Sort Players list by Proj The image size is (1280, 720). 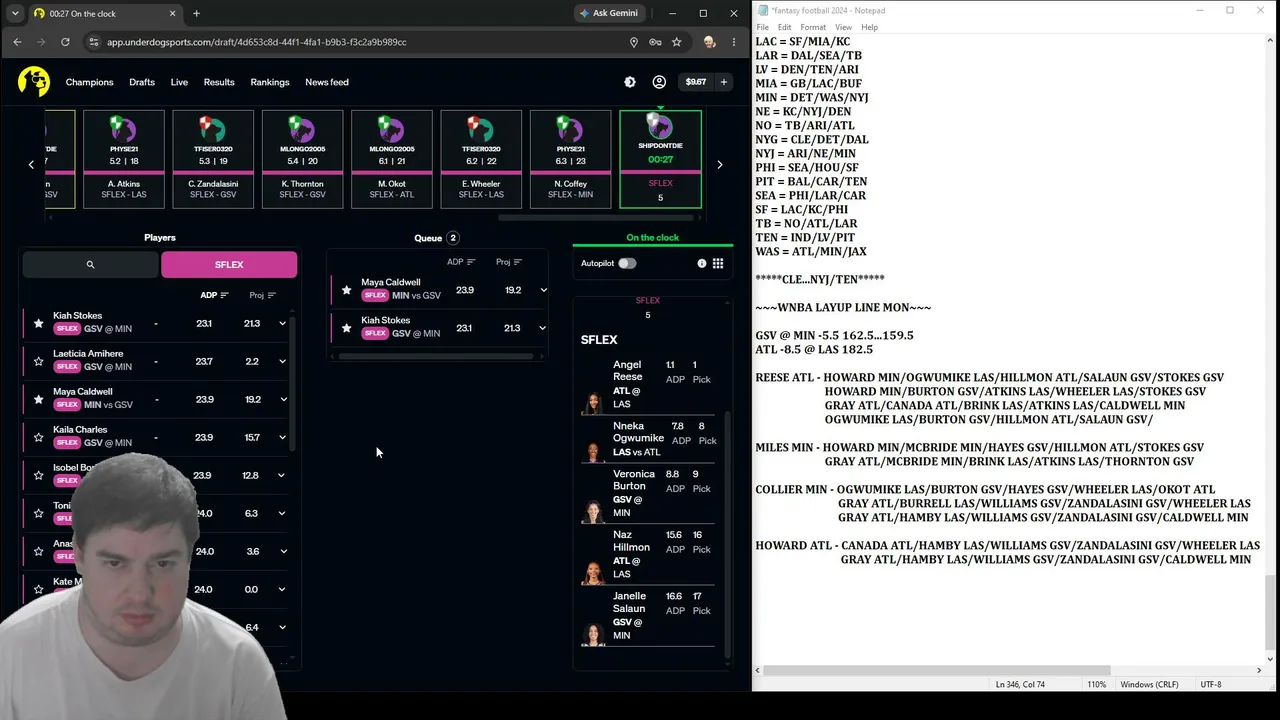click(262, 295)
